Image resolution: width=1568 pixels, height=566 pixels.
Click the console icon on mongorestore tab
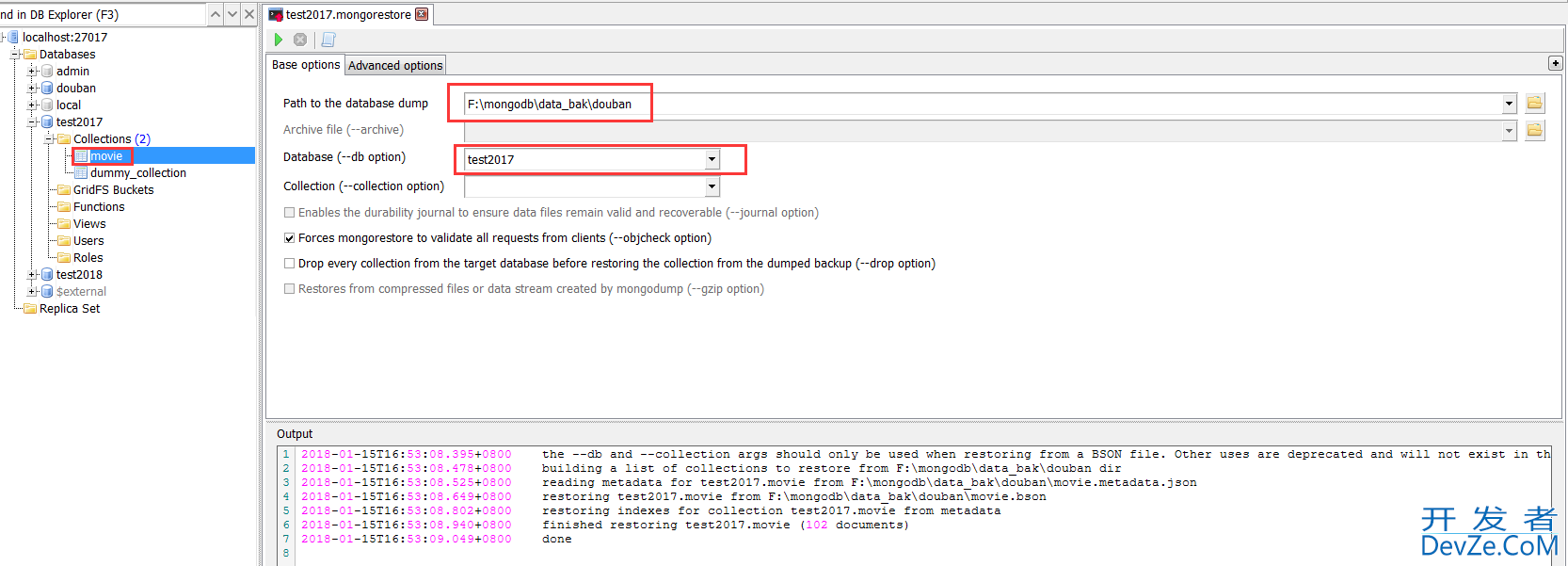coord(276,15)
